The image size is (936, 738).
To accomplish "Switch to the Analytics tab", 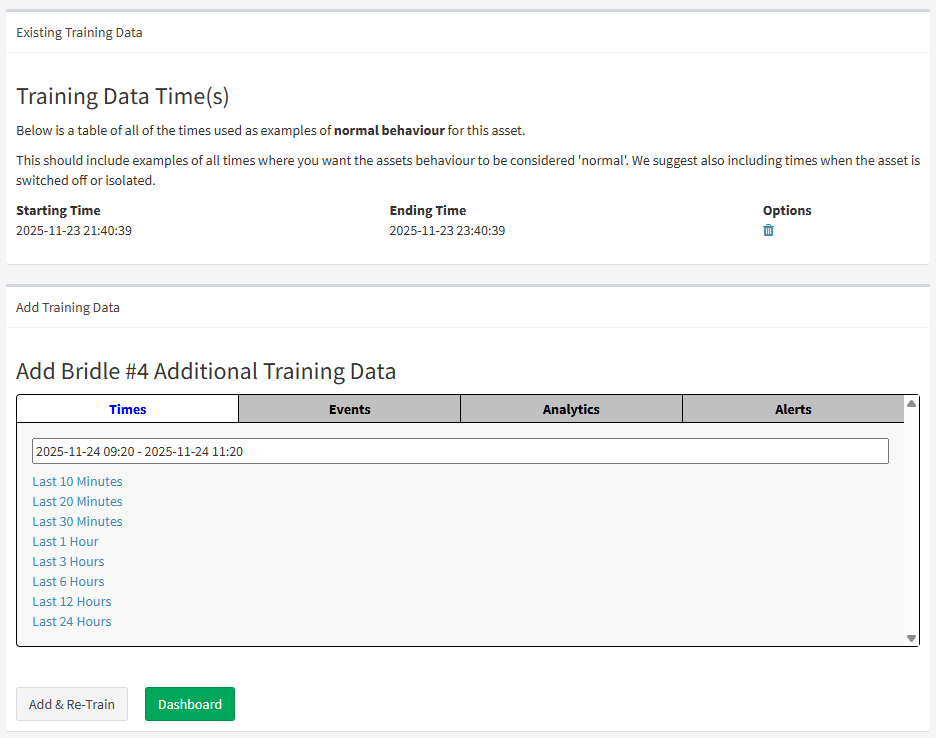I will tap(571, 409).
